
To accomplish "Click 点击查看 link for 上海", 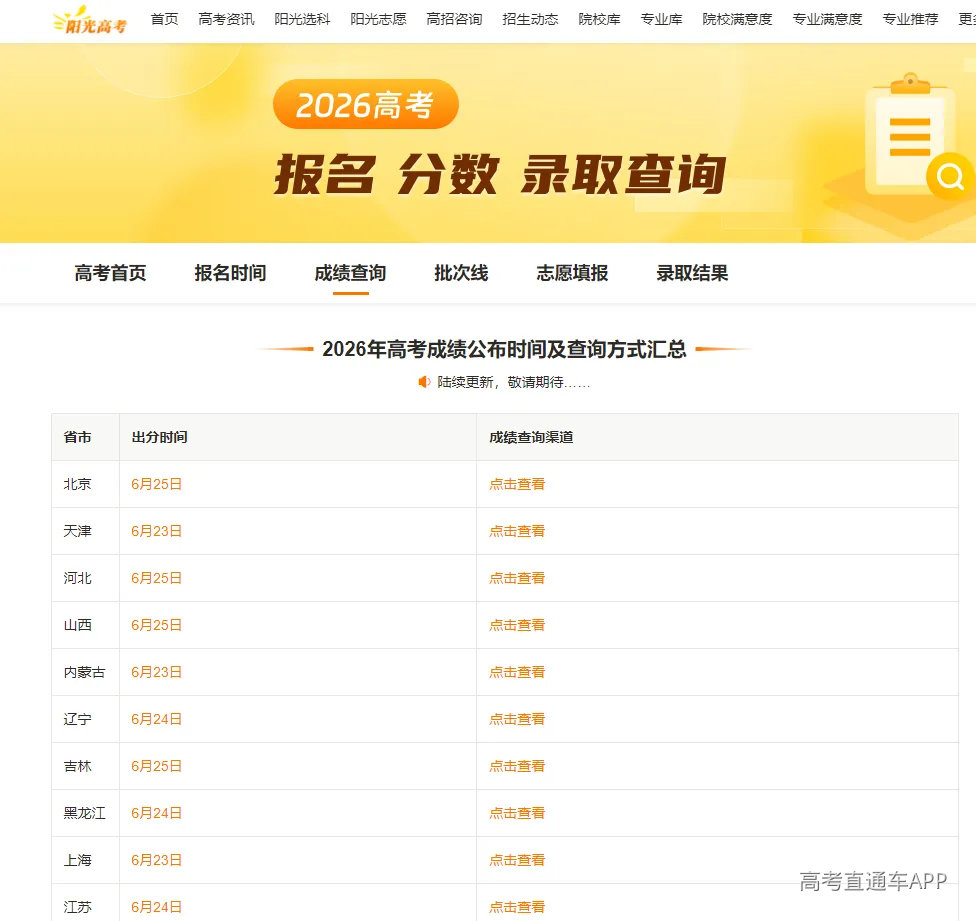I will 517,860.
